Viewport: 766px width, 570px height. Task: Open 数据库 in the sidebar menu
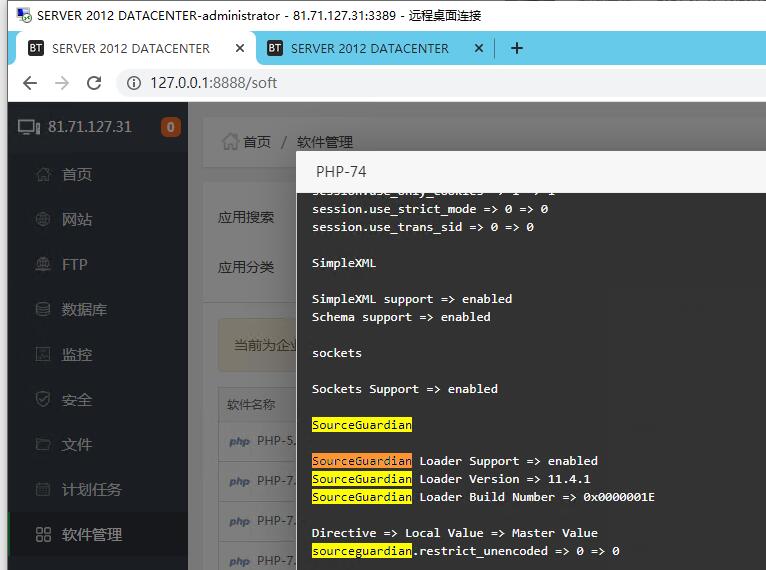click(x=84, y=309)
